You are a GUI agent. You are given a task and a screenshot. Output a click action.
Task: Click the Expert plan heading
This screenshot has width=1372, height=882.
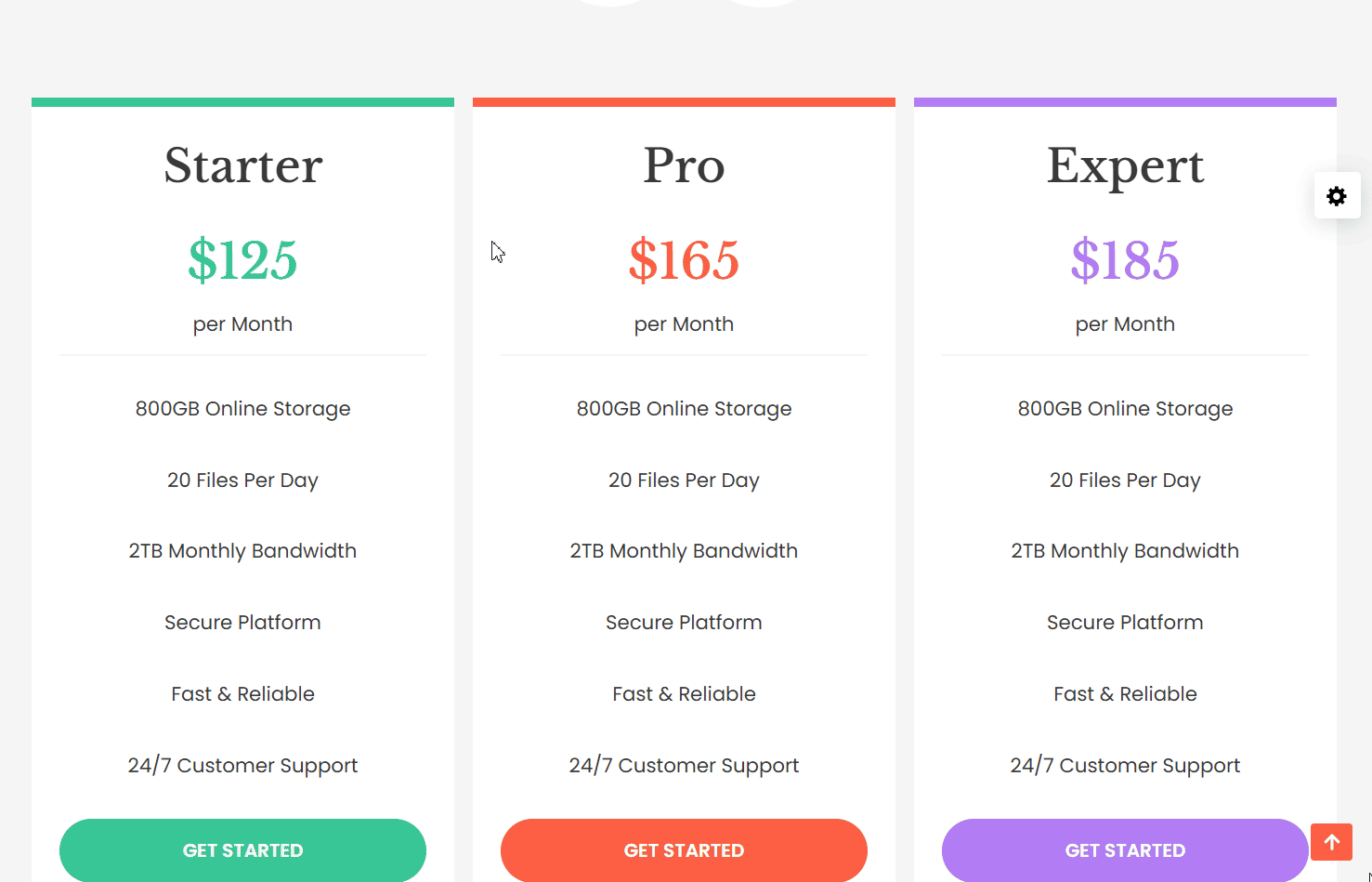tap(1125, 167)
